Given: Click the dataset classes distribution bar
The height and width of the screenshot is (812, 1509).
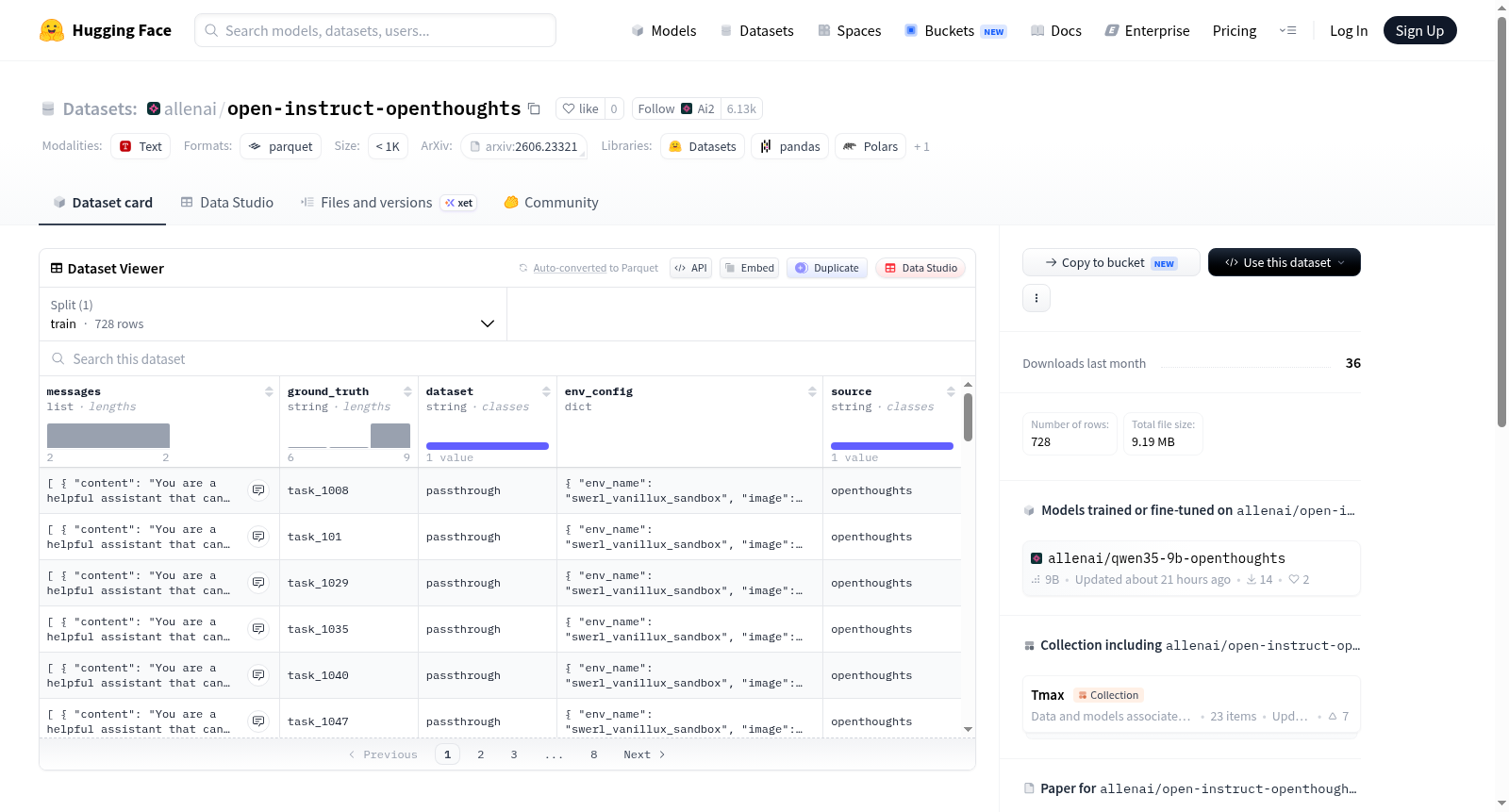Looking at the screenshot, I should [488, 446].
